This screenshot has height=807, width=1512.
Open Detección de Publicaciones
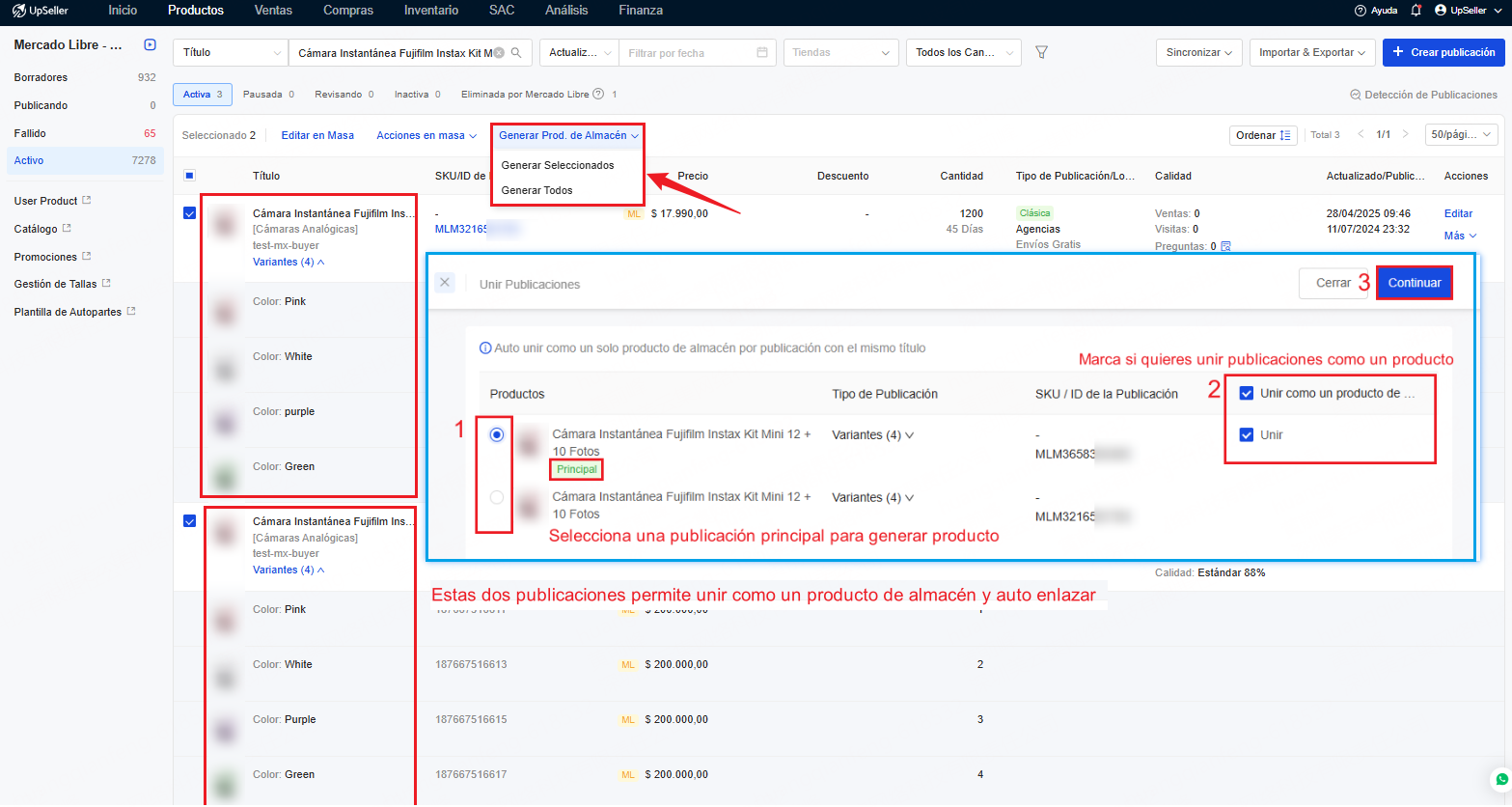[x=1423, y=95]
